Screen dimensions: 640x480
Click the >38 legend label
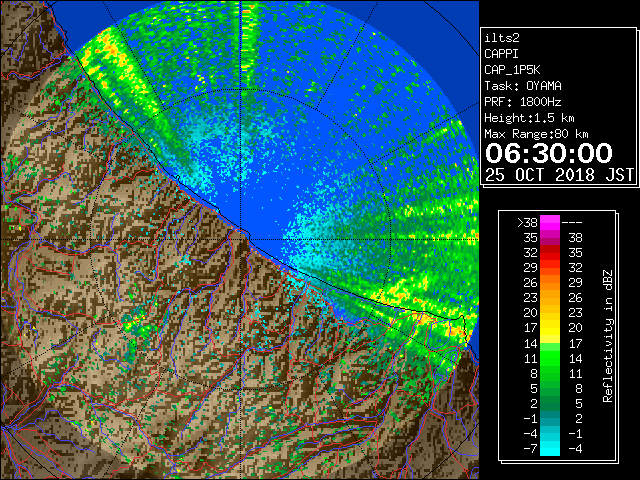click(527, 222)
